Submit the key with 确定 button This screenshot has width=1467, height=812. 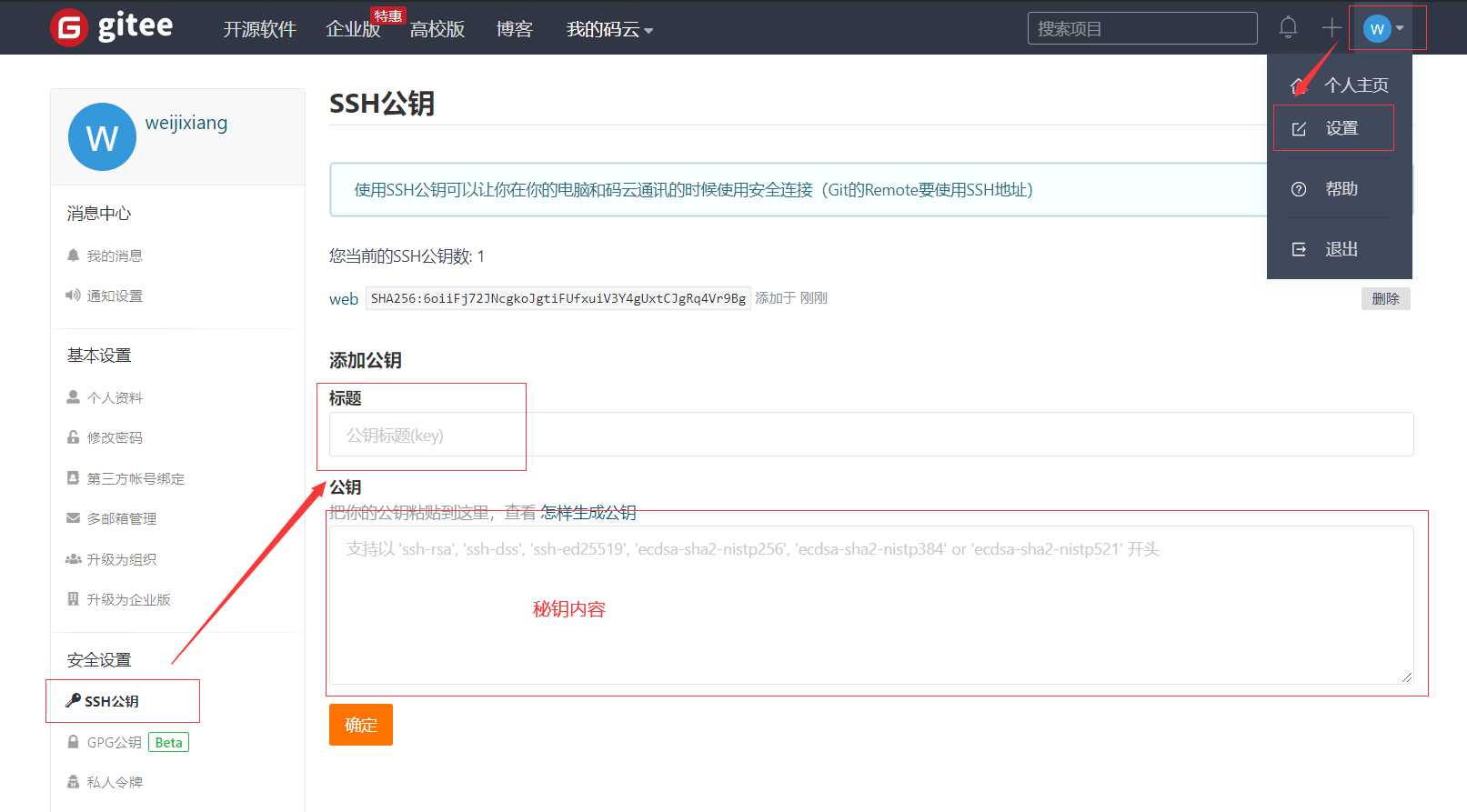[361, 725]
